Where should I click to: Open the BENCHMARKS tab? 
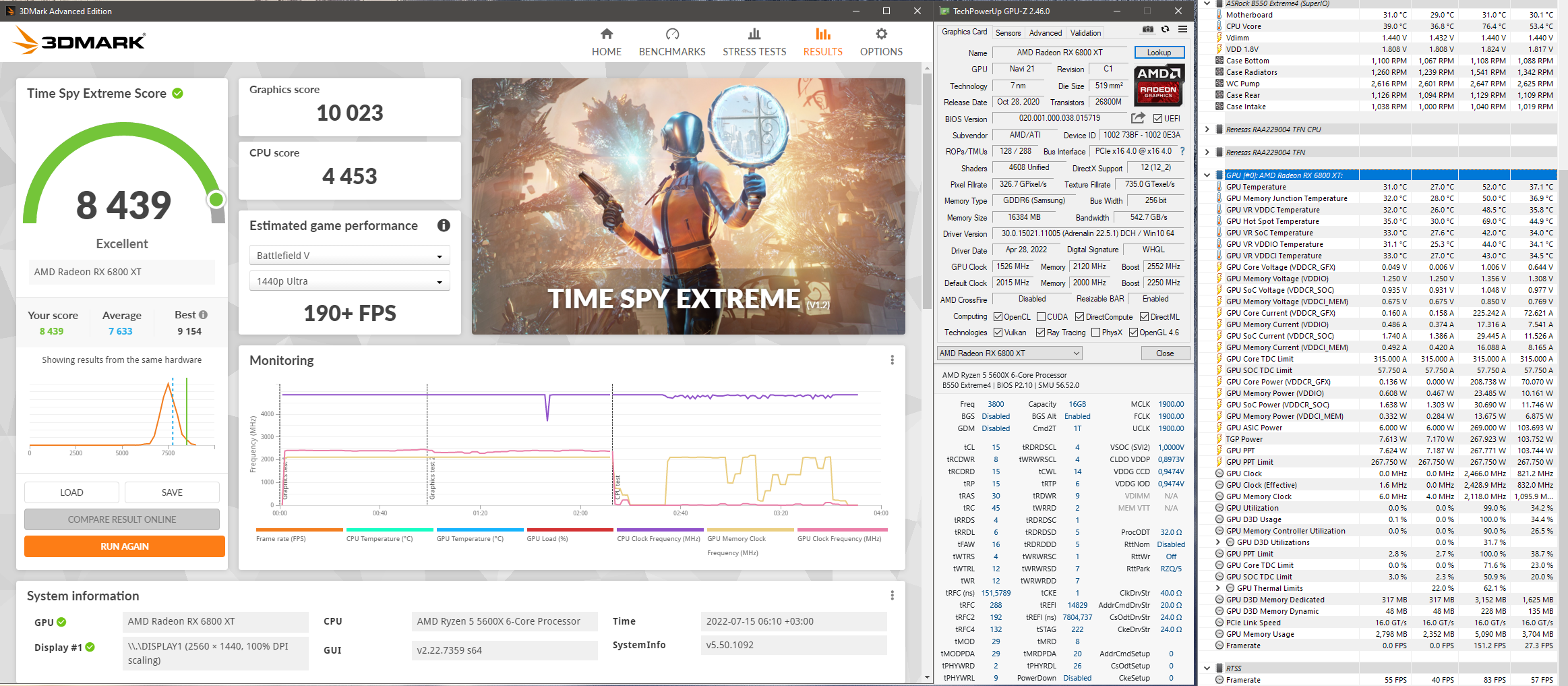pyautogui.click(x=672, y=42)
